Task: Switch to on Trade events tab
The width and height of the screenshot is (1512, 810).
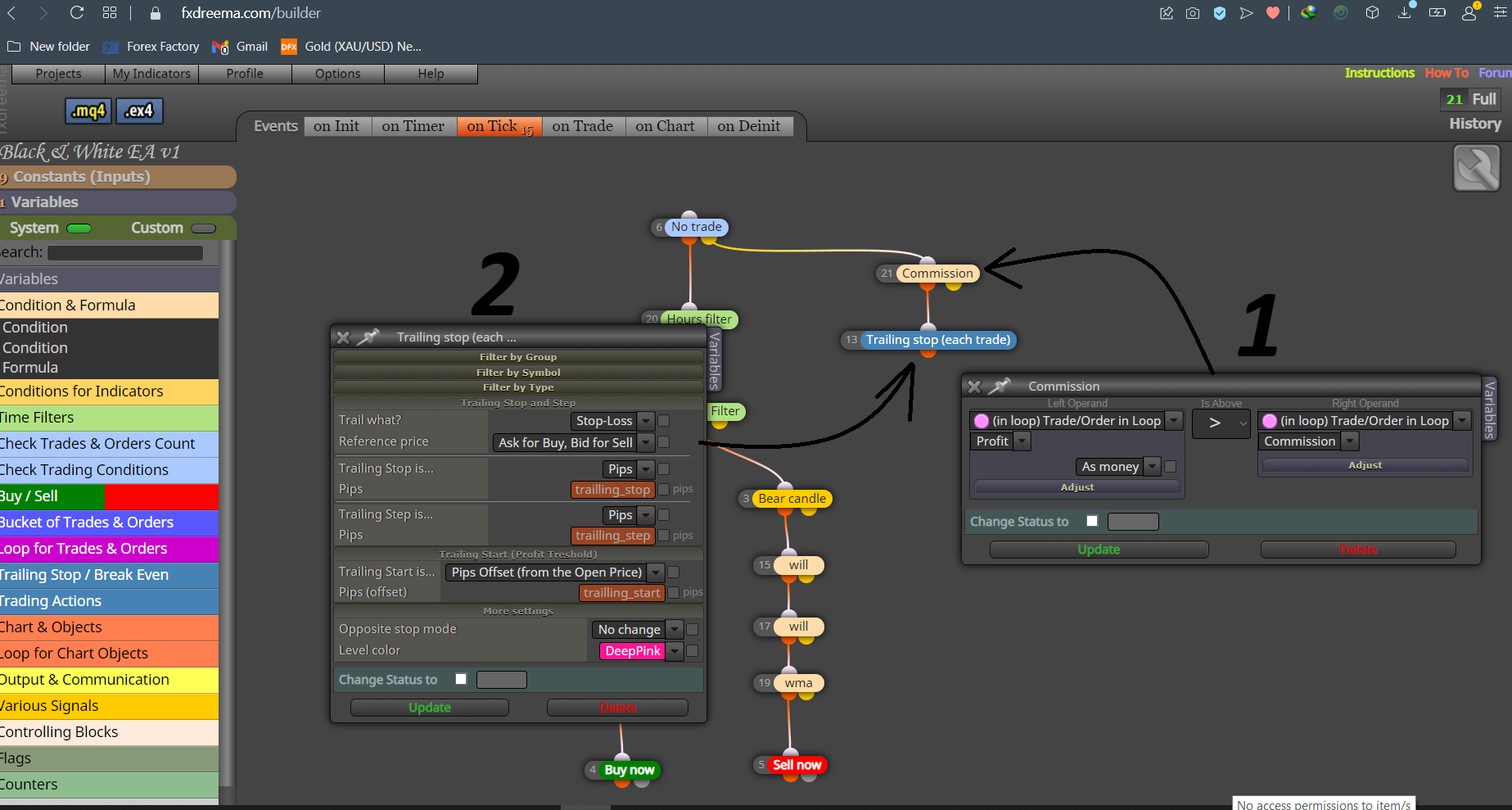Action: (583, 126)
